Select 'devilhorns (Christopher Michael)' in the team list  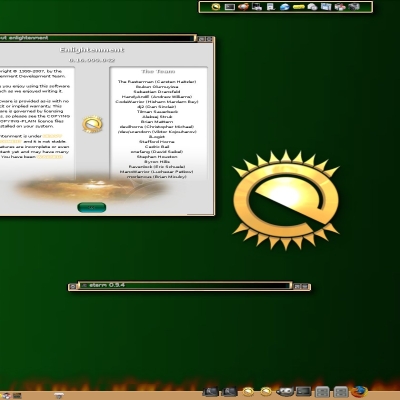(157, 127)
